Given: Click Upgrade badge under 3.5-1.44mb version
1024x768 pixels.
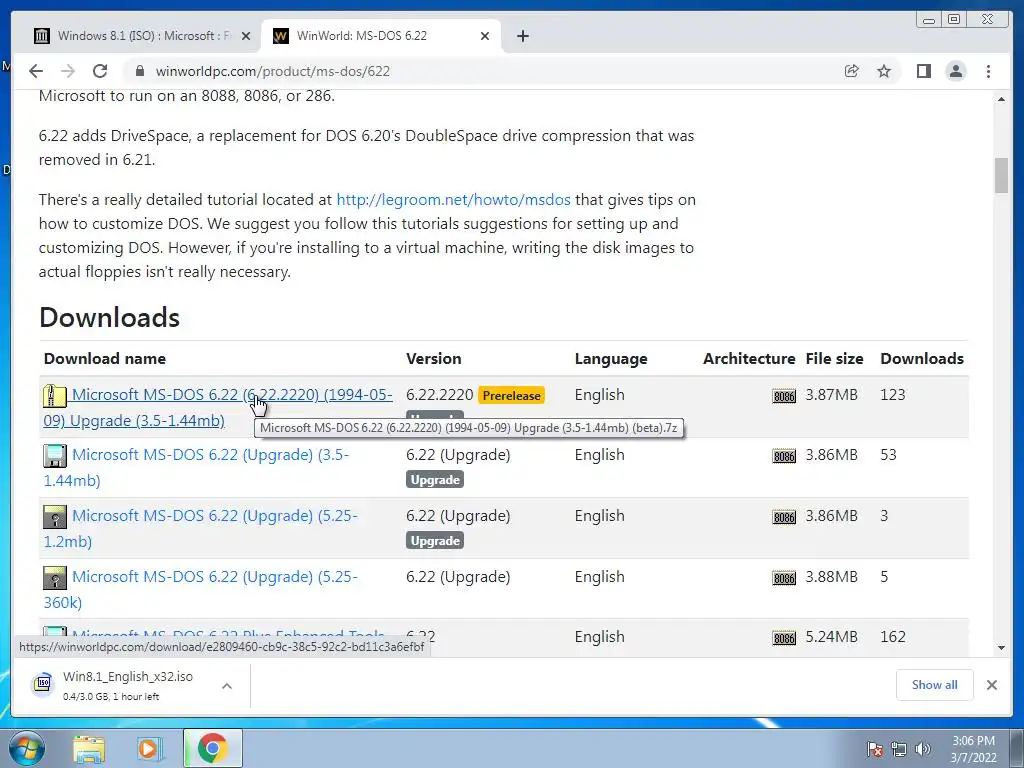Looking at the screenshot, I should point(435,479).
